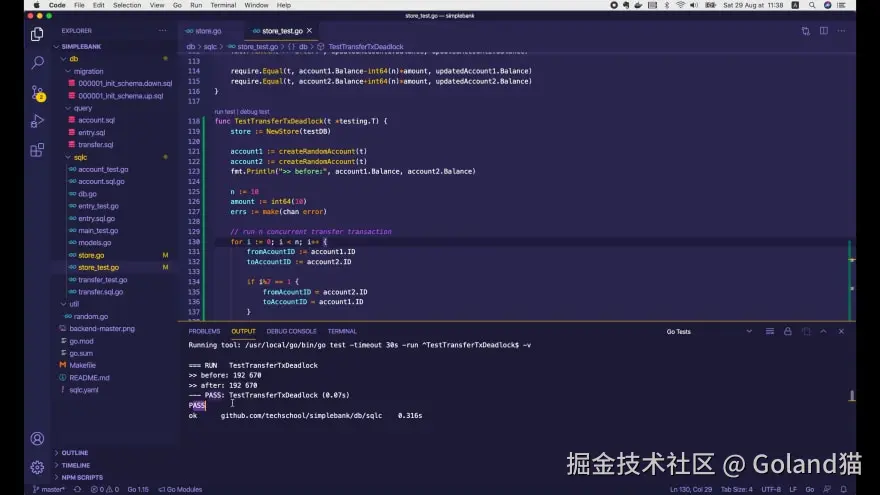Open the macOS Wi-Fi status icon
This screenshot has width=880, height=495.
[x=680, y=5]
